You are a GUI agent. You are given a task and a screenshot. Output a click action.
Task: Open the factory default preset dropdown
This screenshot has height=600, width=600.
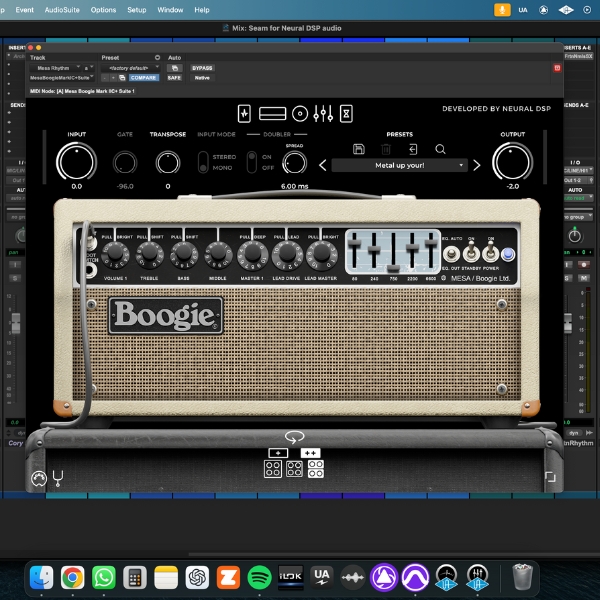coord(130,68)
